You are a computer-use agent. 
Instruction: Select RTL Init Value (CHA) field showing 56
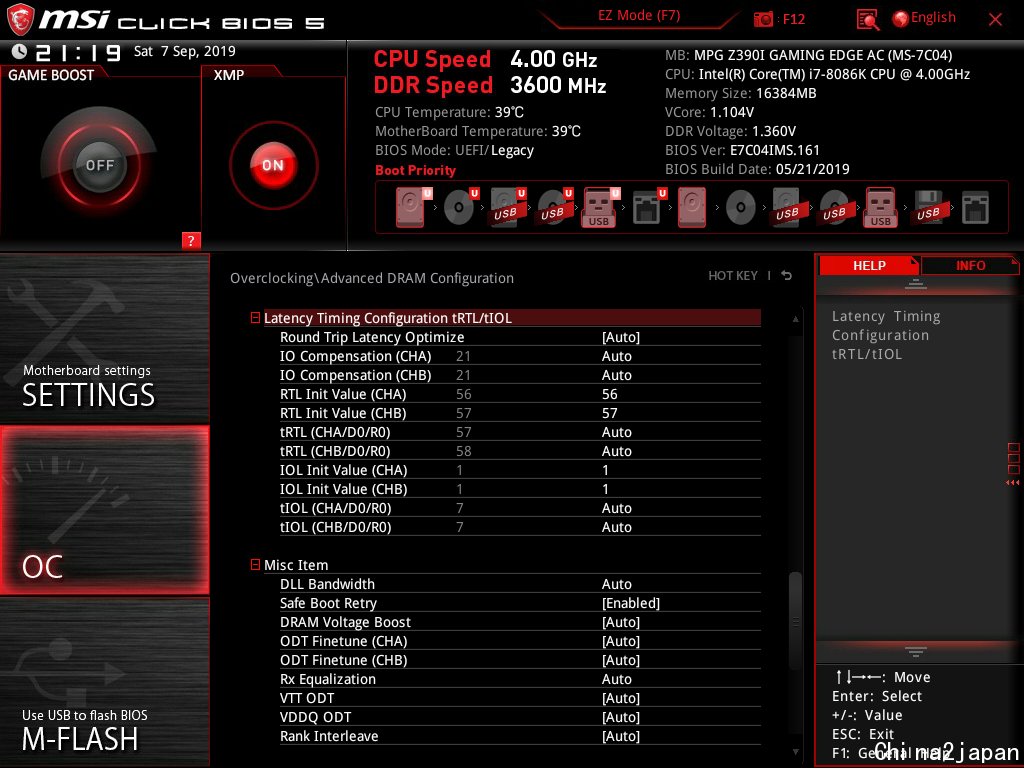[609, 394]
